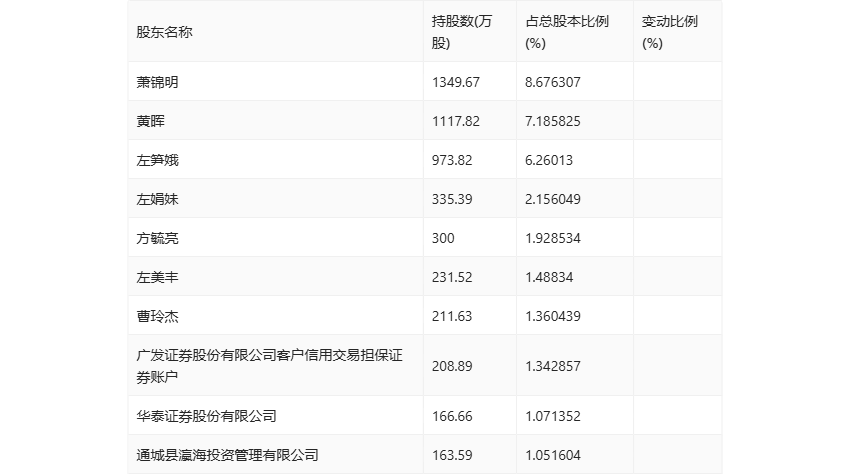This screenshot has height=474, width=850.
Task: Click shareholding value 163.59
Action: pos(452,455)
